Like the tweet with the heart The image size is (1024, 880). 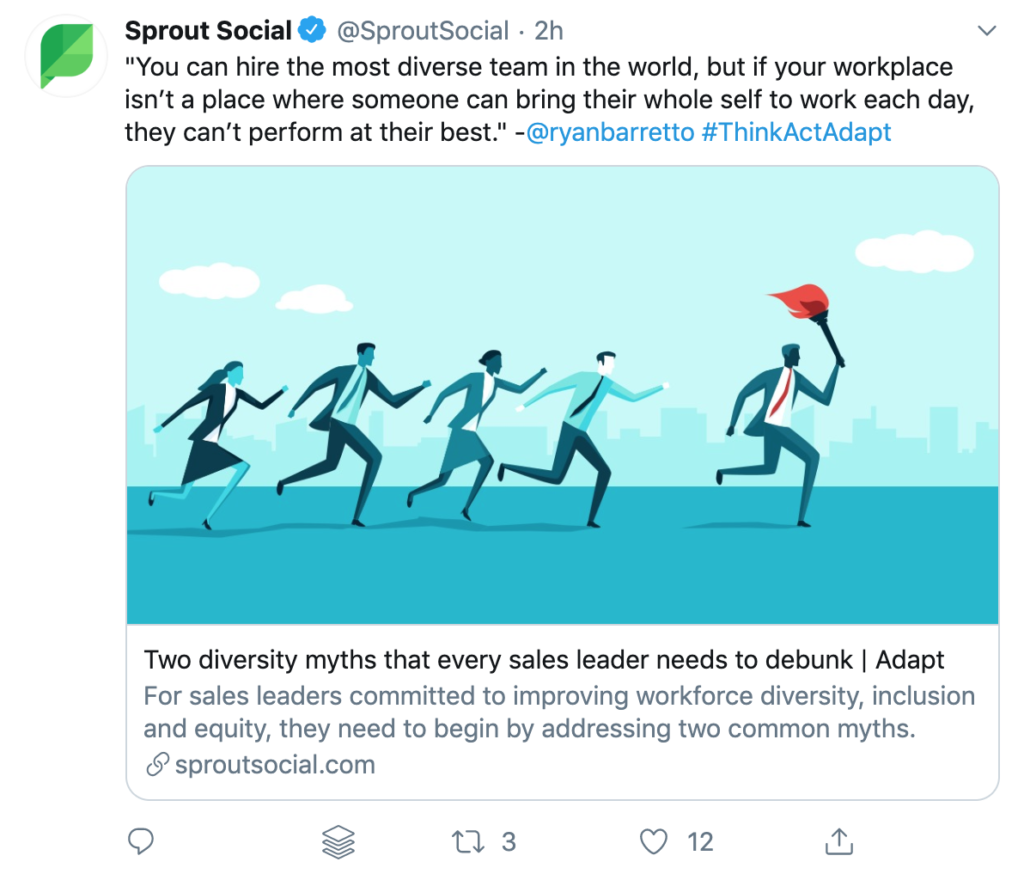pos(653,842)
